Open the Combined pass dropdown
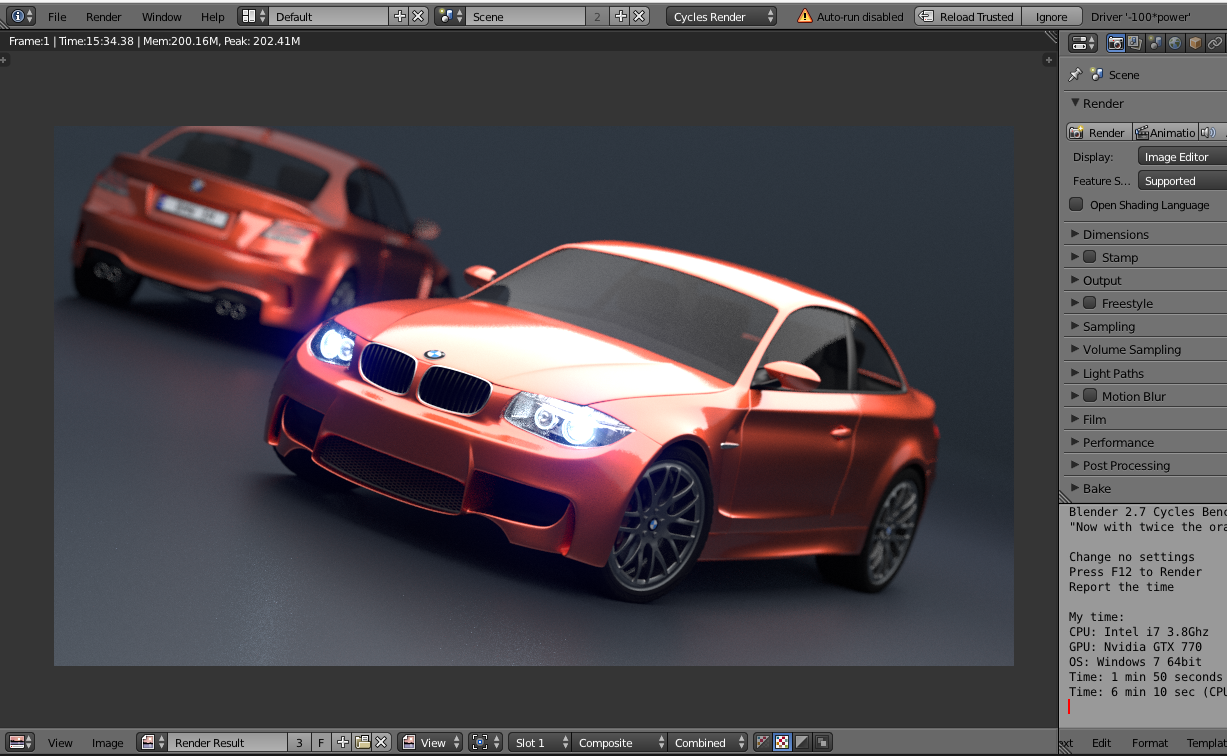The height and width of the screenshot is (756, 1227). click(709, 742)
